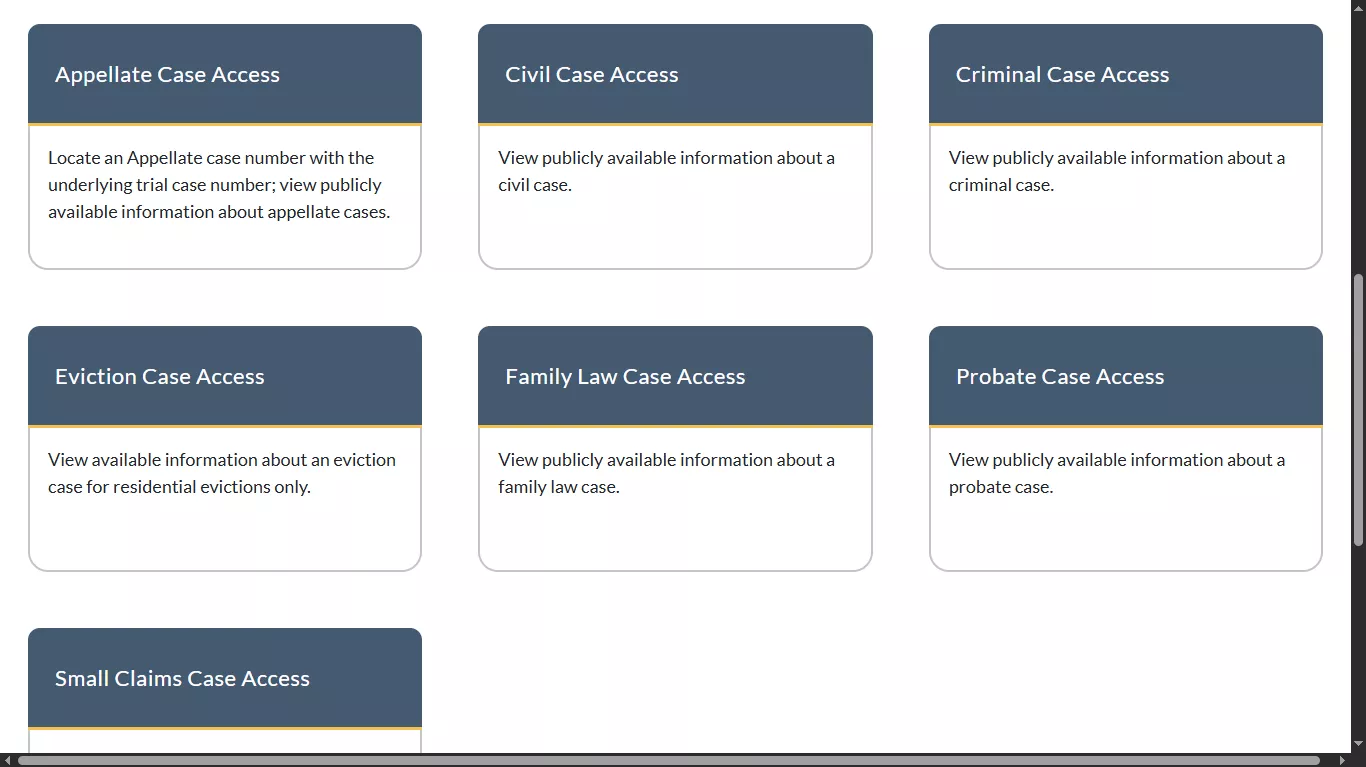Select the Family Law Case Access title heading
Image resolution: width=1366 pixels, height=767 pixels.
625,376
